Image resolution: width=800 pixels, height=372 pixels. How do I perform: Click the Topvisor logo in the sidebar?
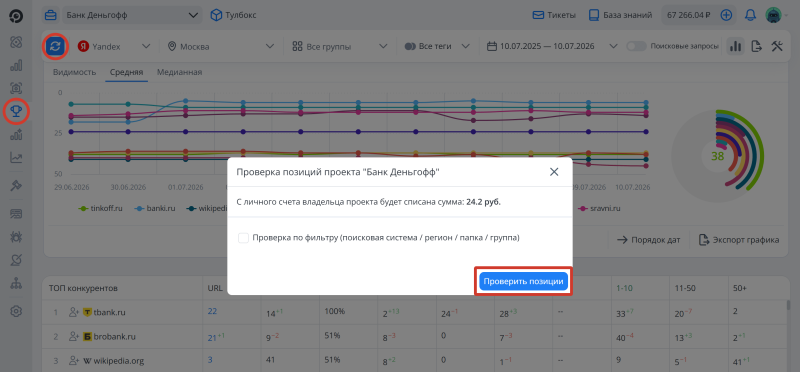[x=16, y=16]
